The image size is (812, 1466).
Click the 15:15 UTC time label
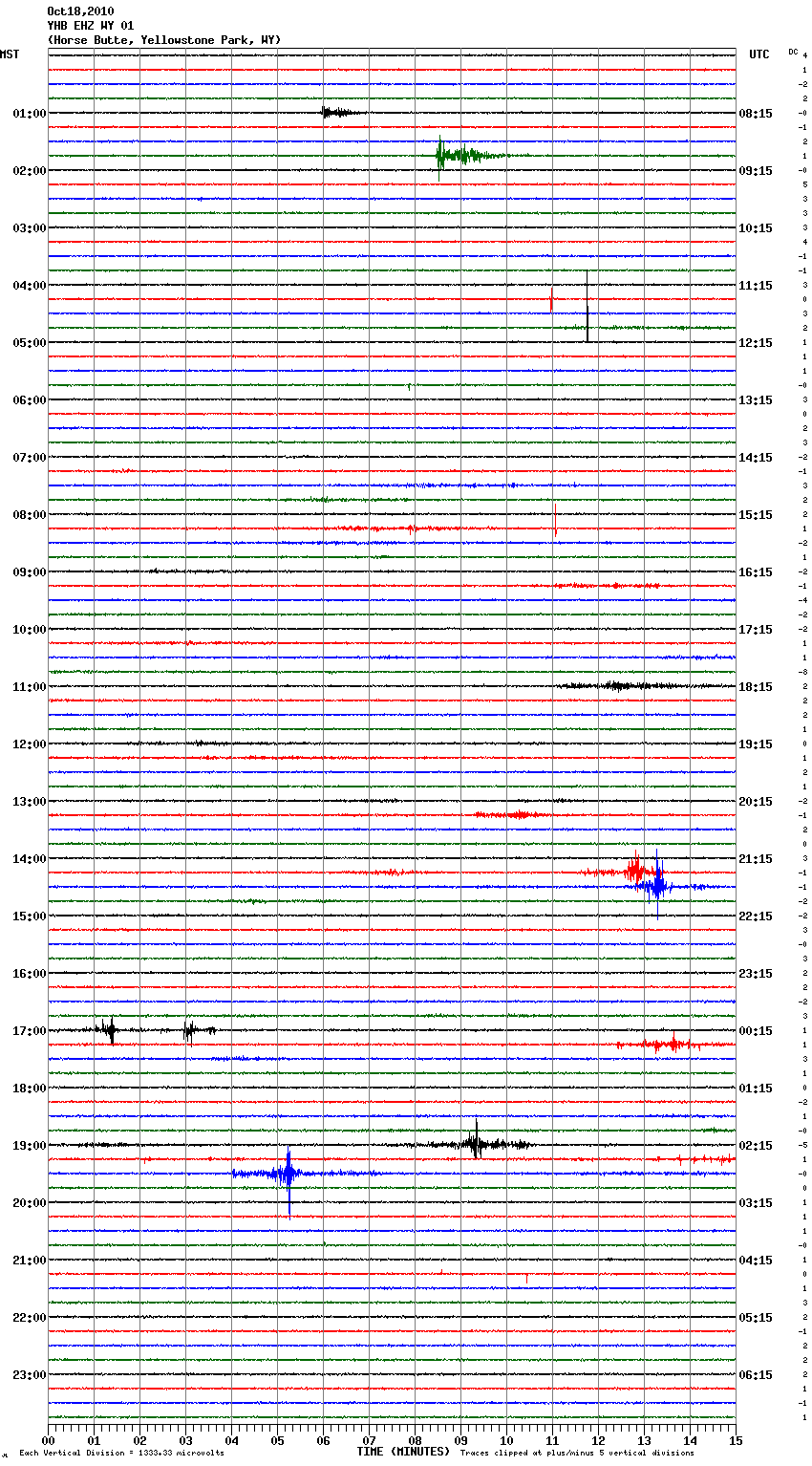coord(756,515)
